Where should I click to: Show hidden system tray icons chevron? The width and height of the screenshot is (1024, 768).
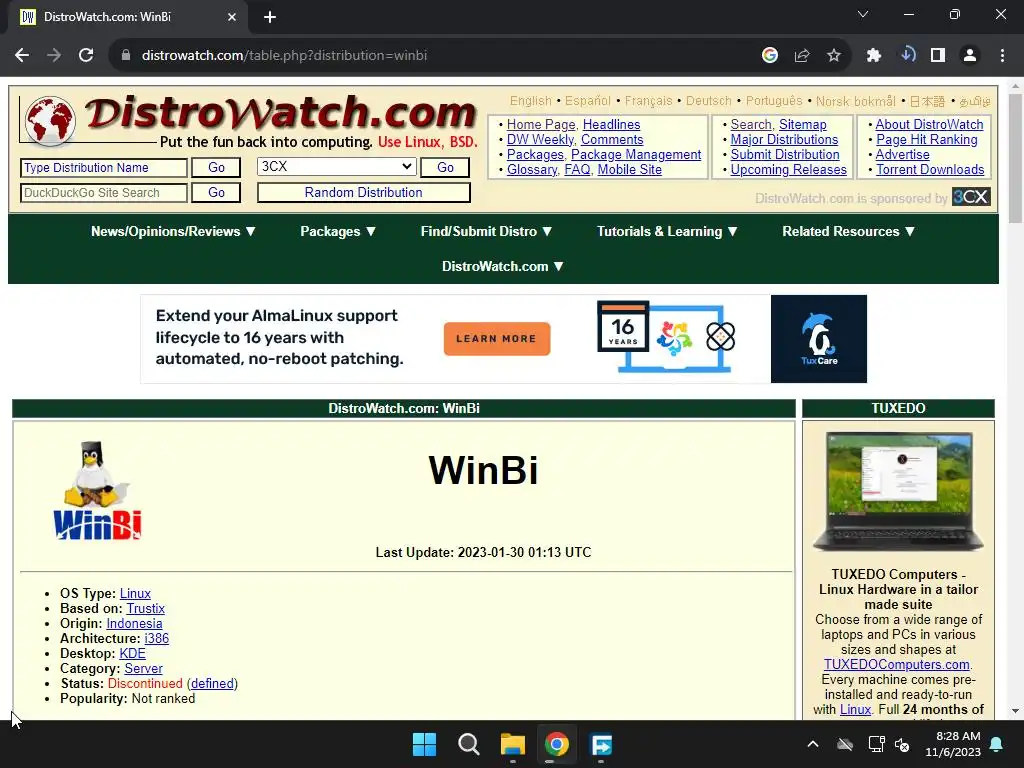[813, 744]
